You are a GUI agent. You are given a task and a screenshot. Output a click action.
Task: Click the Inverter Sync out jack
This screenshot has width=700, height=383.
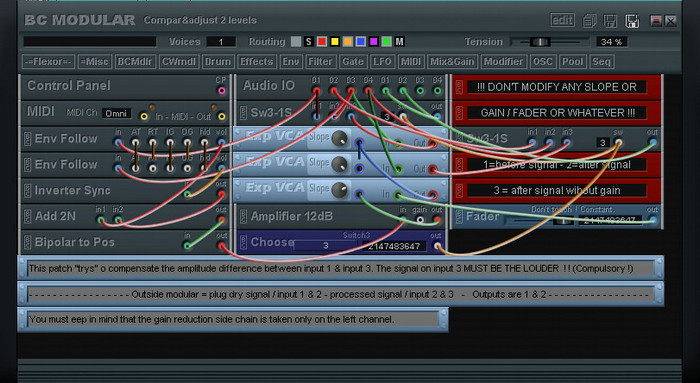click(x=221, y=194)
